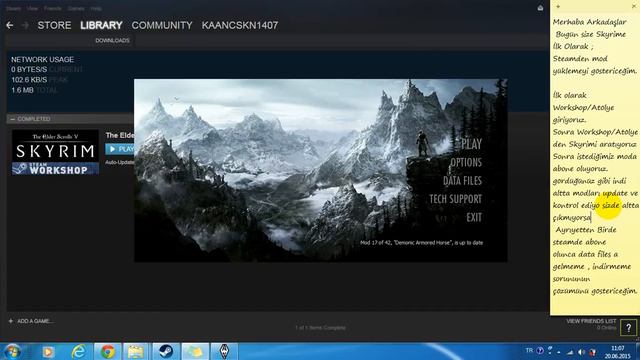The height and width of the screenshot is (360, 640).
Task: Switch to the LIBRARY section
Action: tap(101, 25)
